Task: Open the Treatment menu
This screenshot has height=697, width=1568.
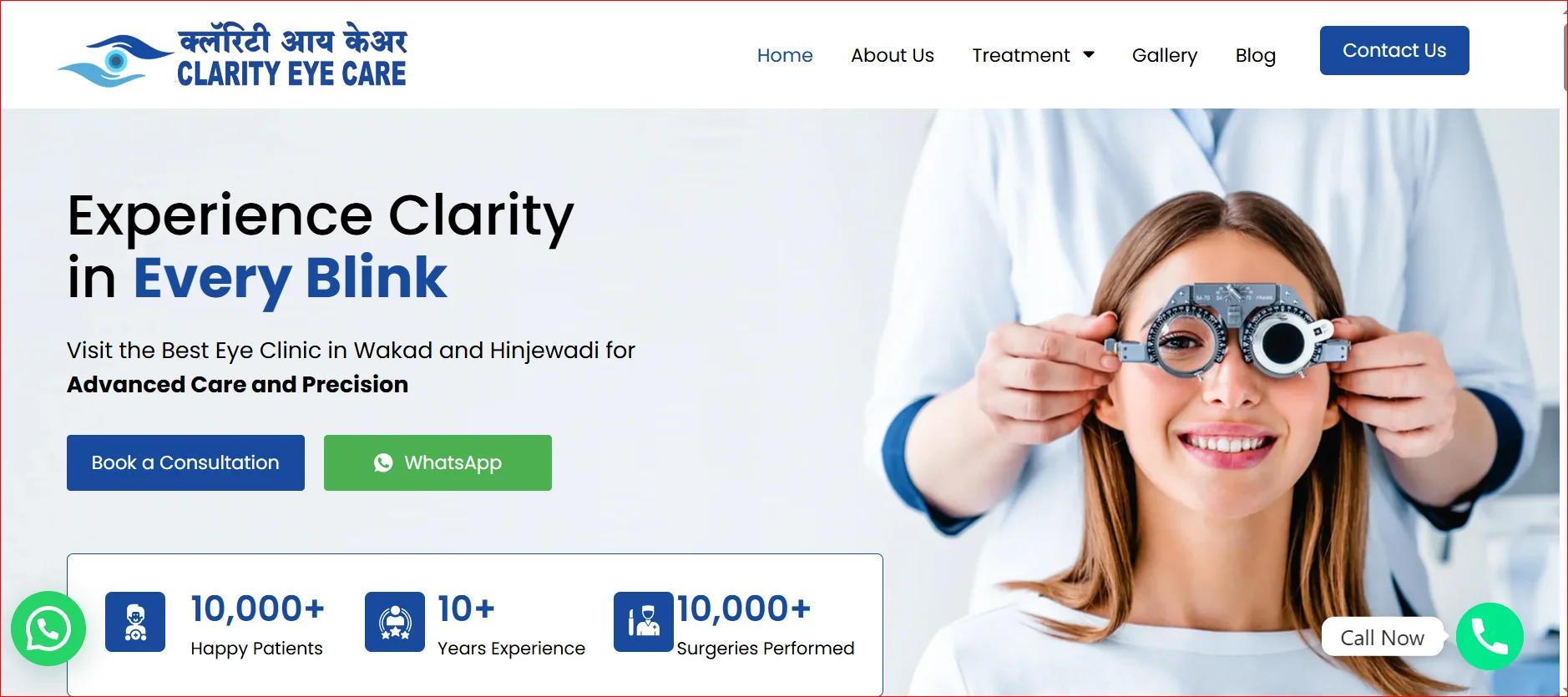Action: tap(1033, 55)
